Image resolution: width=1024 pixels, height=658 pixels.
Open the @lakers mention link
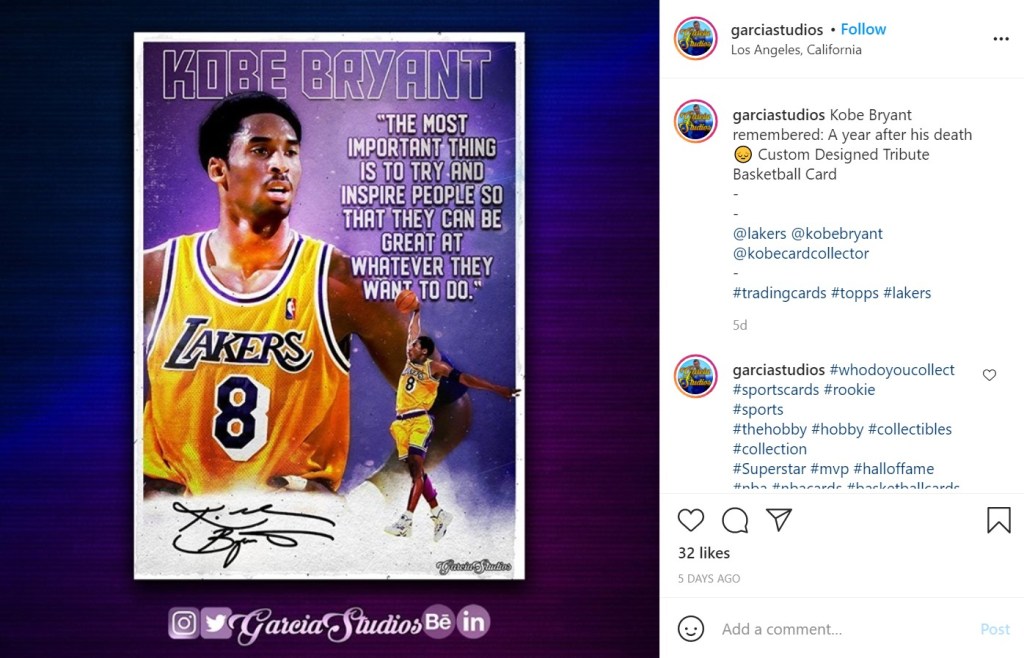(x=760, y=234)
